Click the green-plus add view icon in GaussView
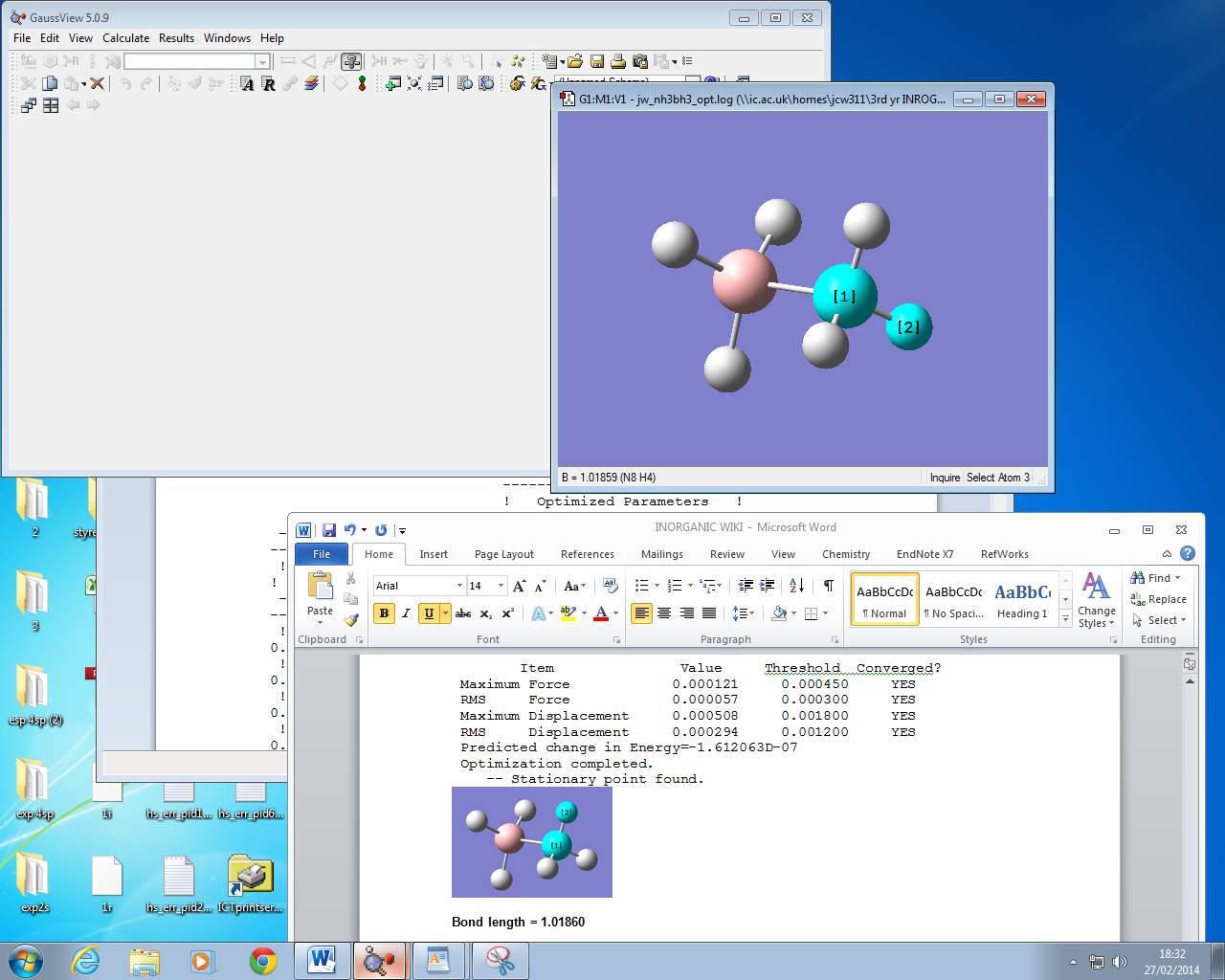Image resolution: width=1225 pixels, height=980 pixels. (x=392, y=83)
